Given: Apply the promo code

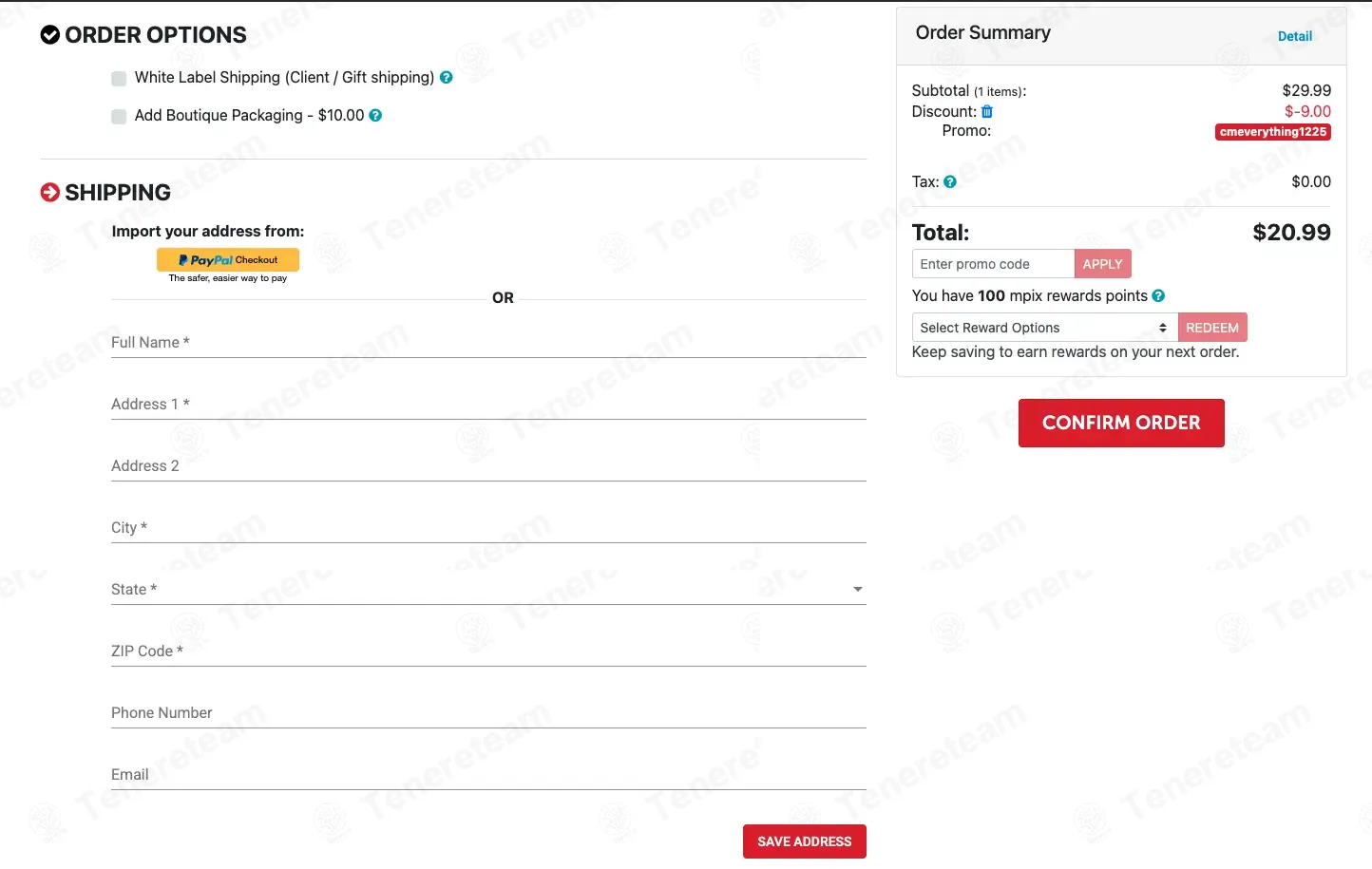Looking at the screenshot, I should pyautogui.click(x=1102, y=264).
